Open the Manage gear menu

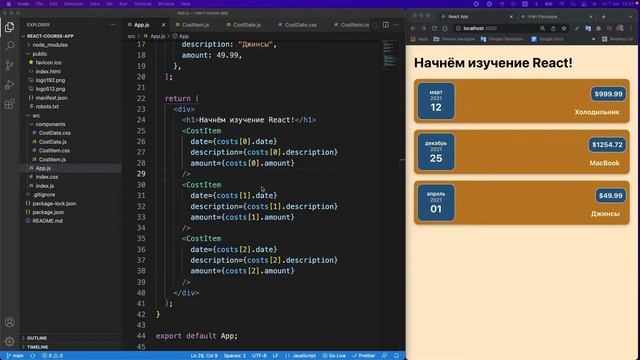click(9, 341)
